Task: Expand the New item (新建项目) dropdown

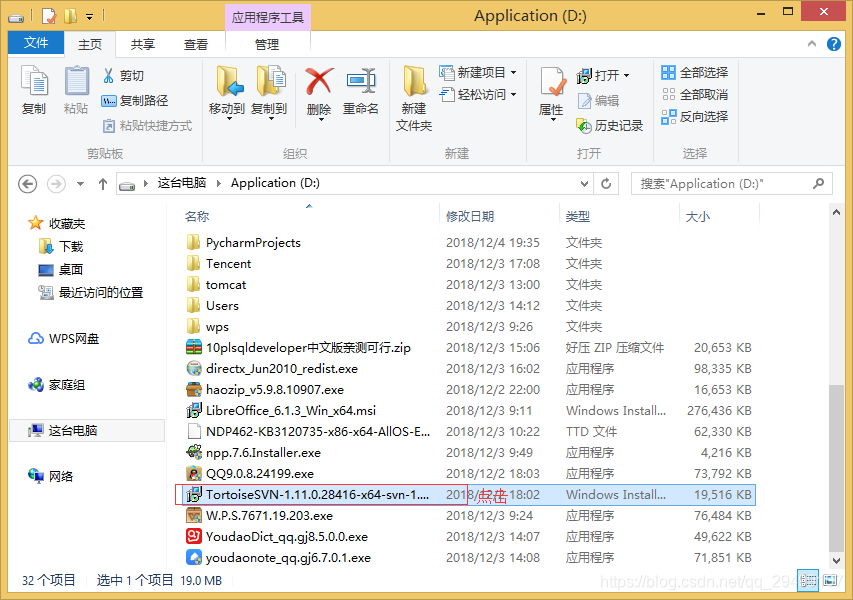Action: (514, 72)
